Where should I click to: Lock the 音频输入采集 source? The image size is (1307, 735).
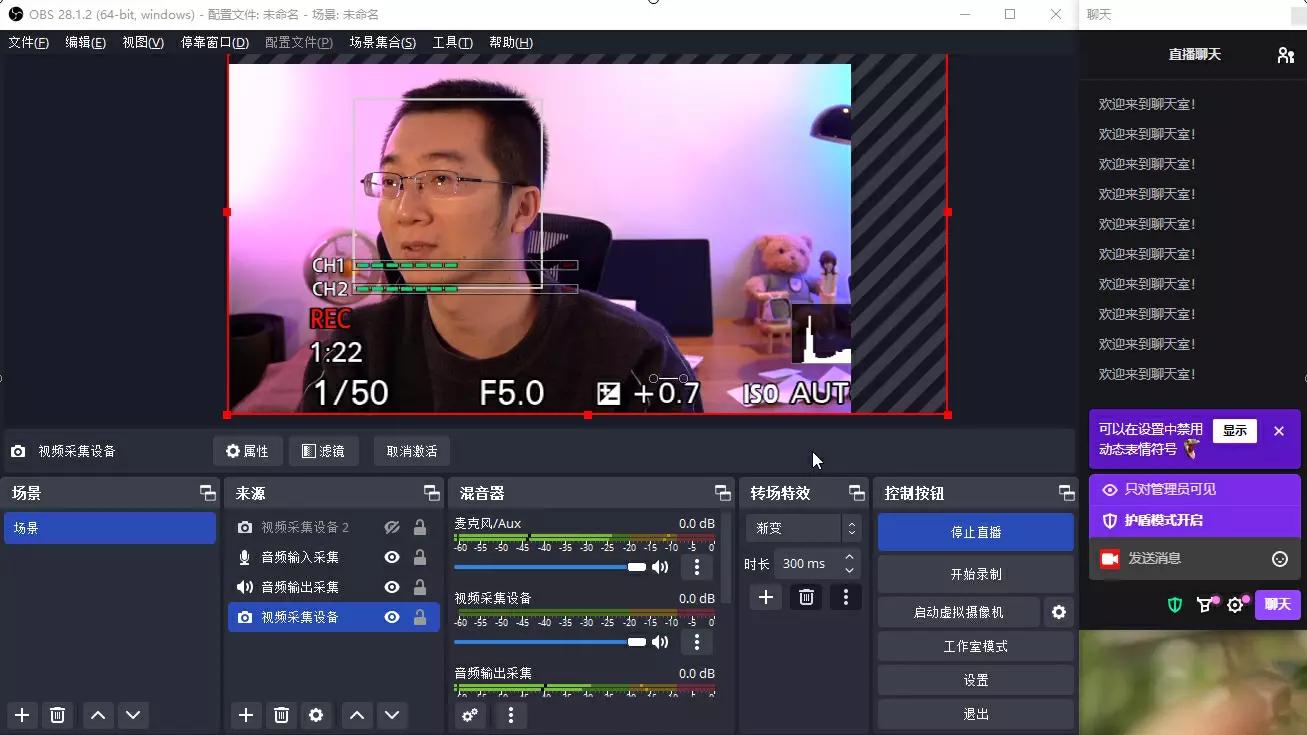click(x=419, y=557)
